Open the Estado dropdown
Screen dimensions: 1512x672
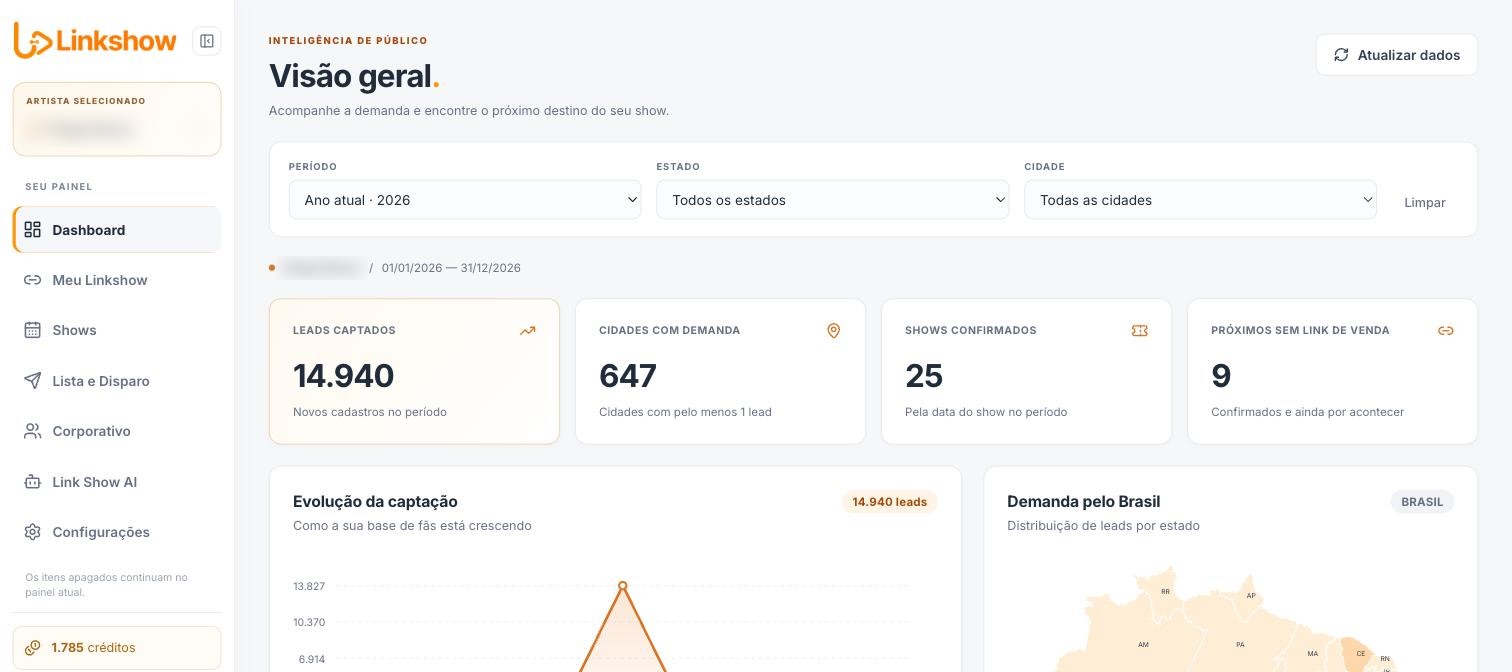[x=833, y=200]
